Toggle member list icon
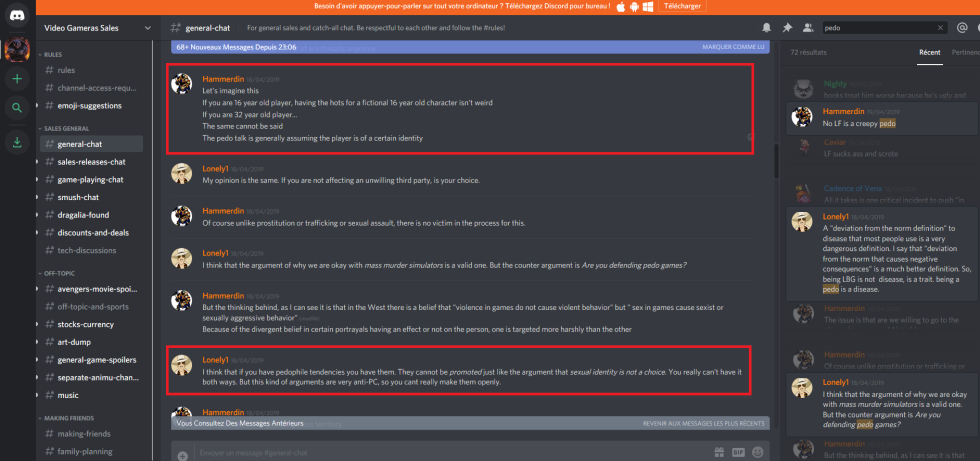980x461 pixels. click(x=808, y=27)
